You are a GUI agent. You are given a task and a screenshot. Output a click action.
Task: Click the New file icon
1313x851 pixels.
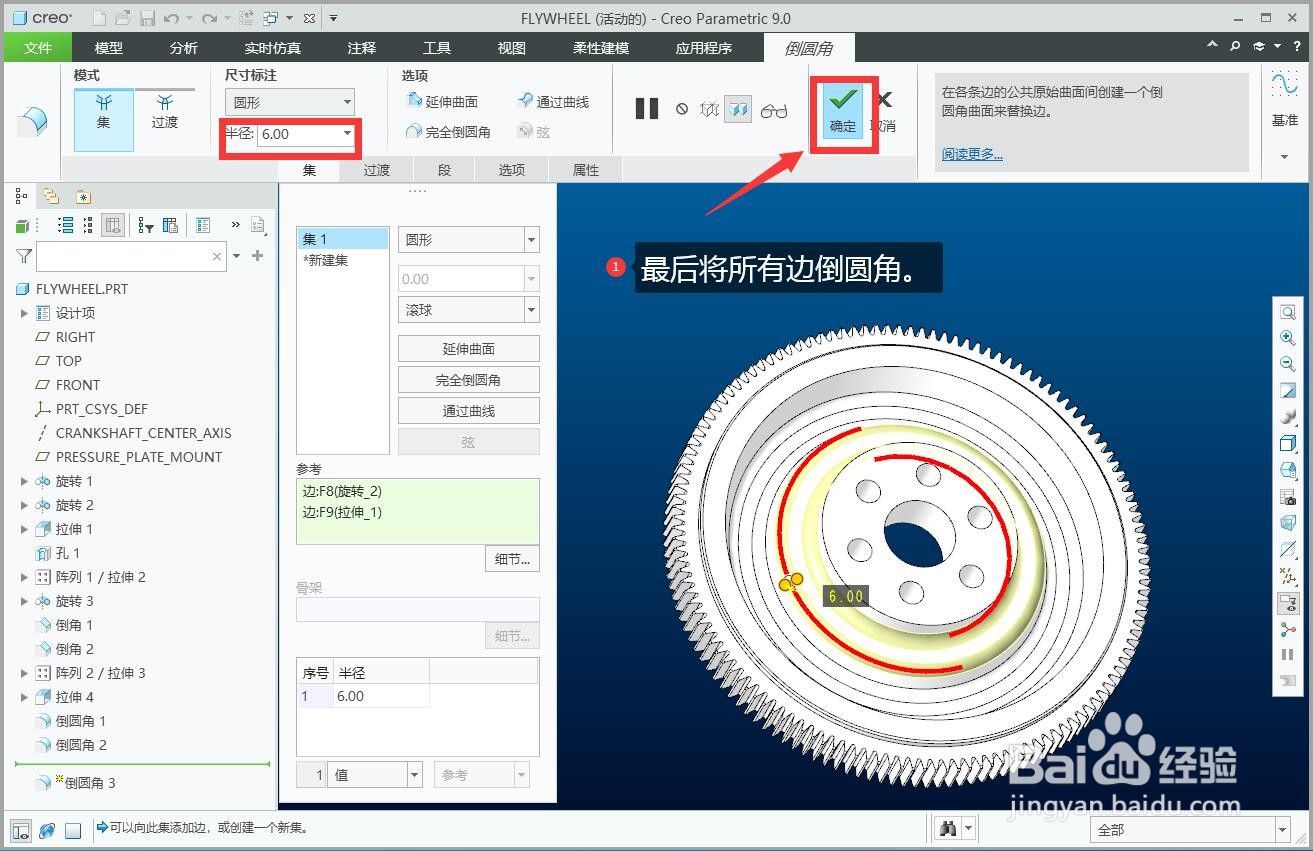coord(99,18)
